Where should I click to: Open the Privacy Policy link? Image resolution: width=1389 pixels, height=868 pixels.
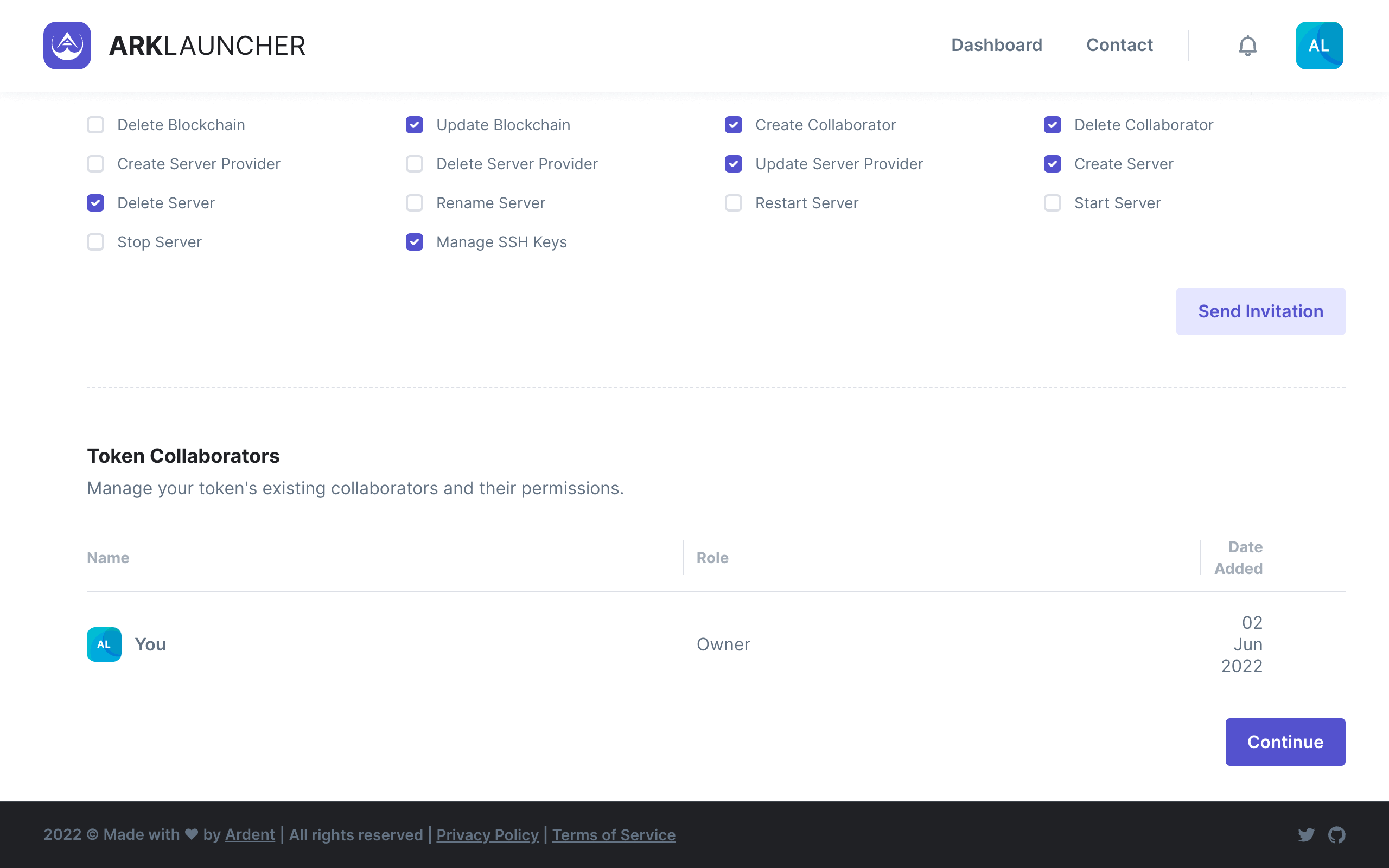point(487,834)
